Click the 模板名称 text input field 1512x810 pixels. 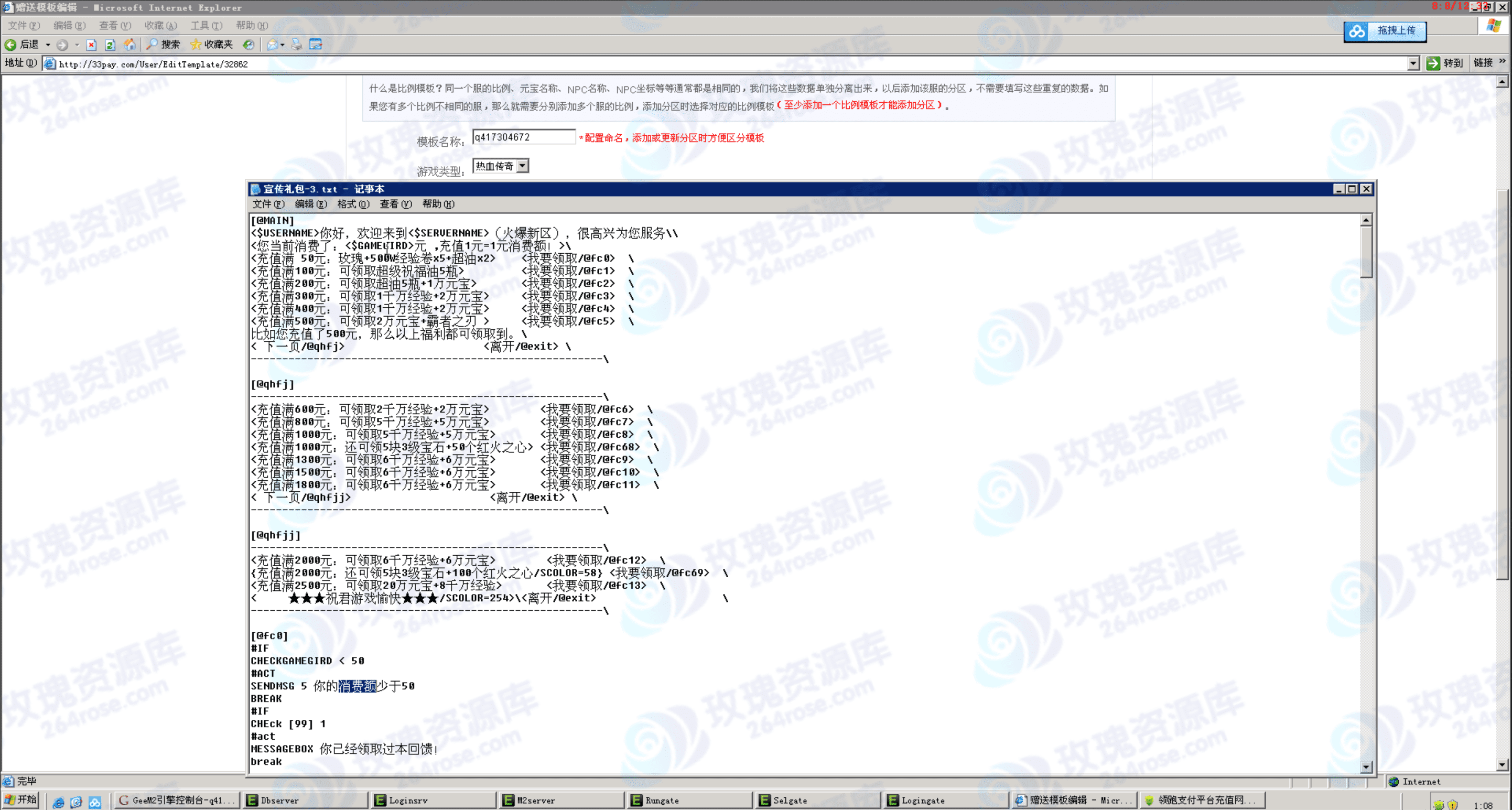pos(524,137)
